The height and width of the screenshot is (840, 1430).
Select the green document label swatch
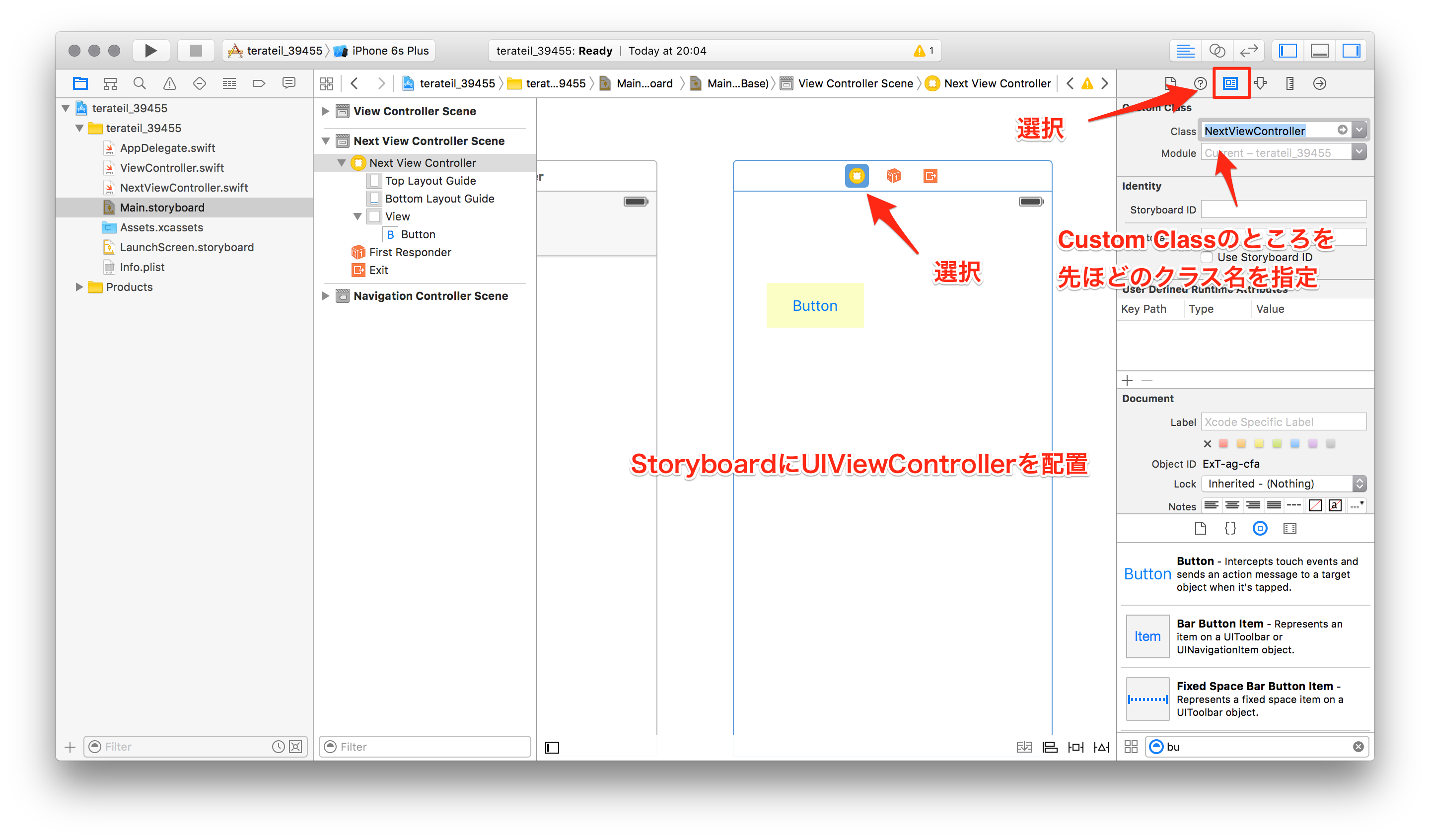coord(1277,443)
